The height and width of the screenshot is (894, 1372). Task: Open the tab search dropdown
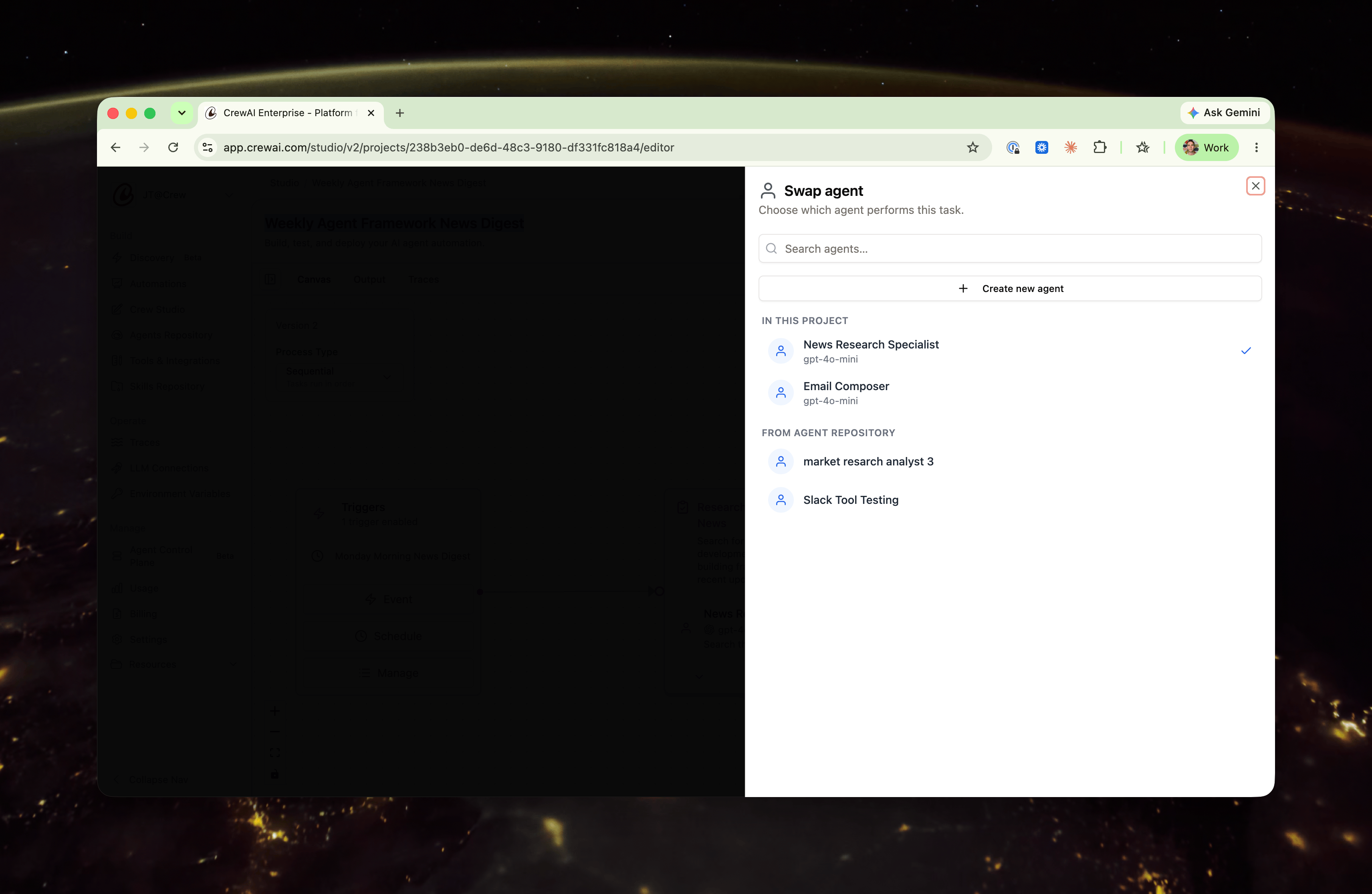(182, 113)
